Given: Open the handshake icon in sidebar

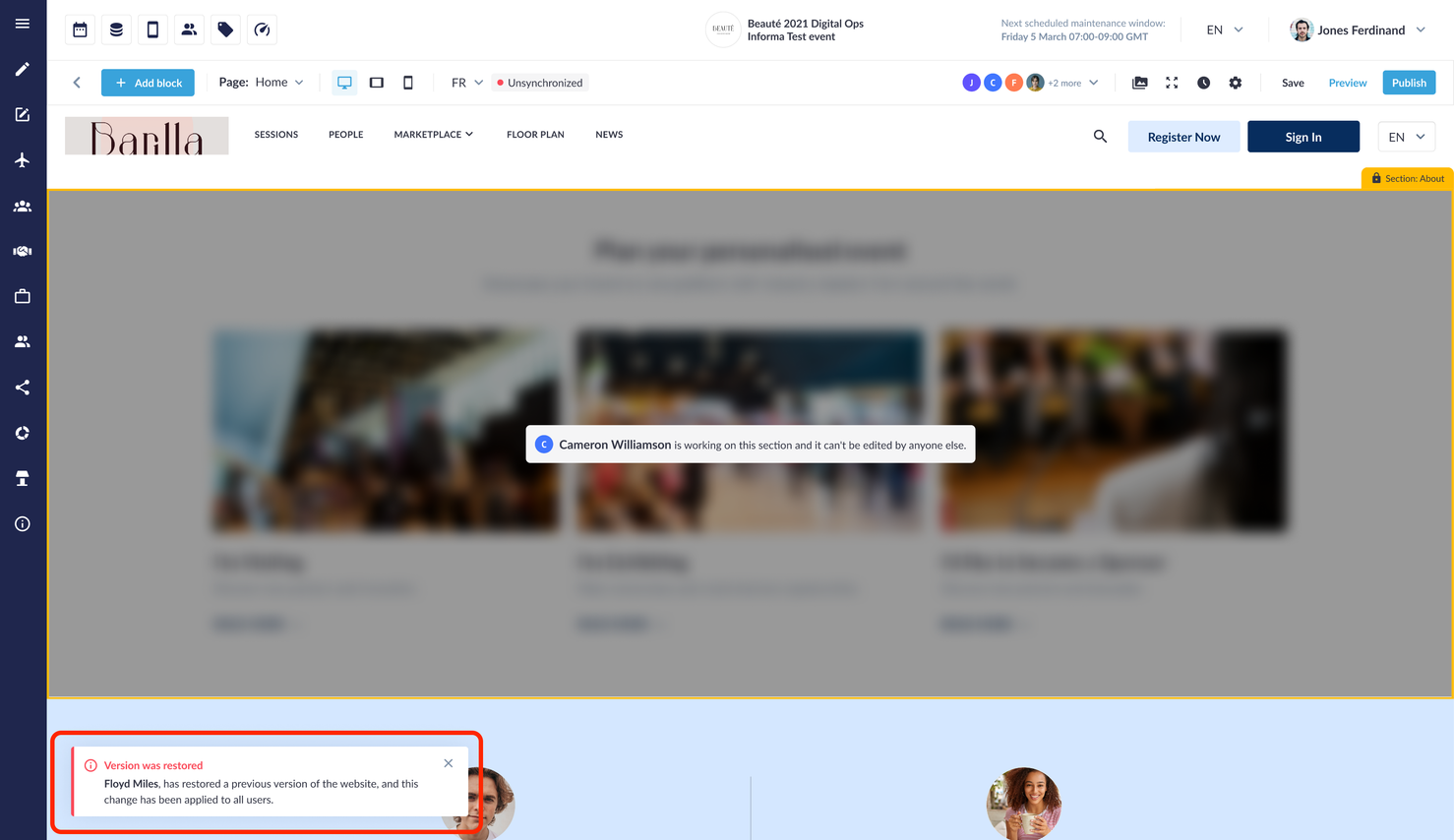Looking at the screenshot, I should tap(23, 252).
